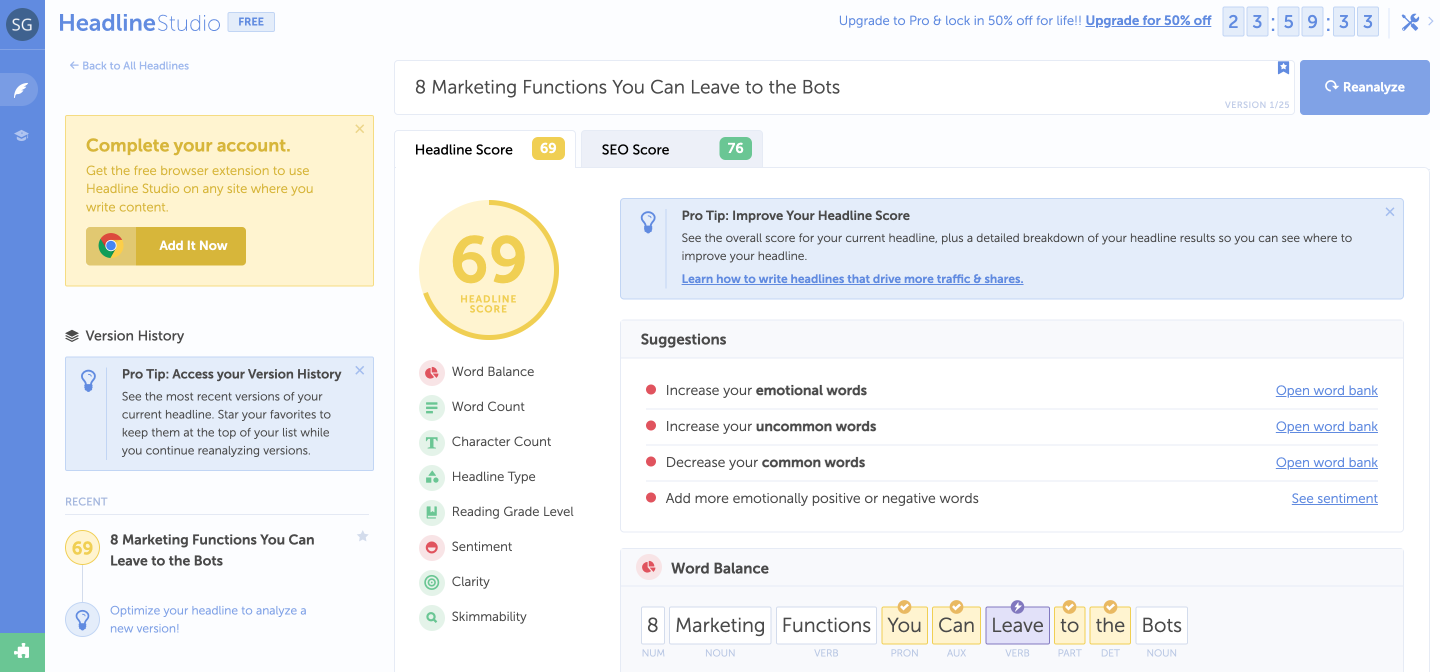The width and height of the screenshot is (1440, 672).
Task: Click the Upgrade for 50% off link
Action: pos(1148,21)
